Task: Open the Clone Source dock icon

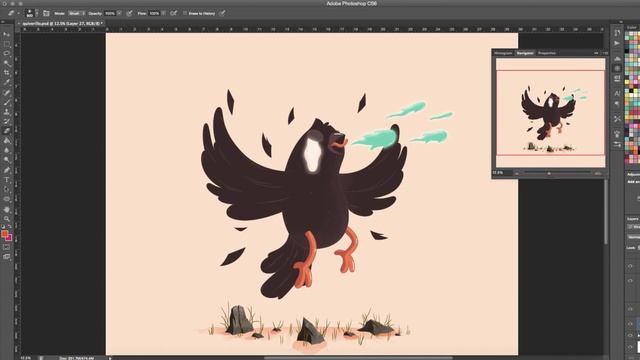Action: coord(617,134)
